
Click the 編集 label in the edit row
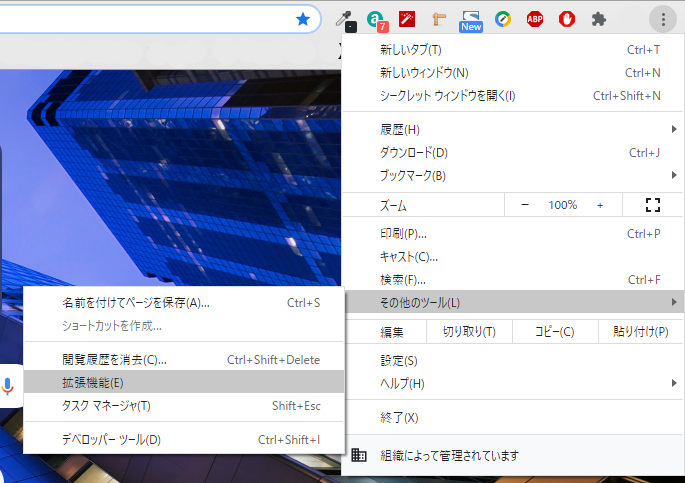click(391, 332)
